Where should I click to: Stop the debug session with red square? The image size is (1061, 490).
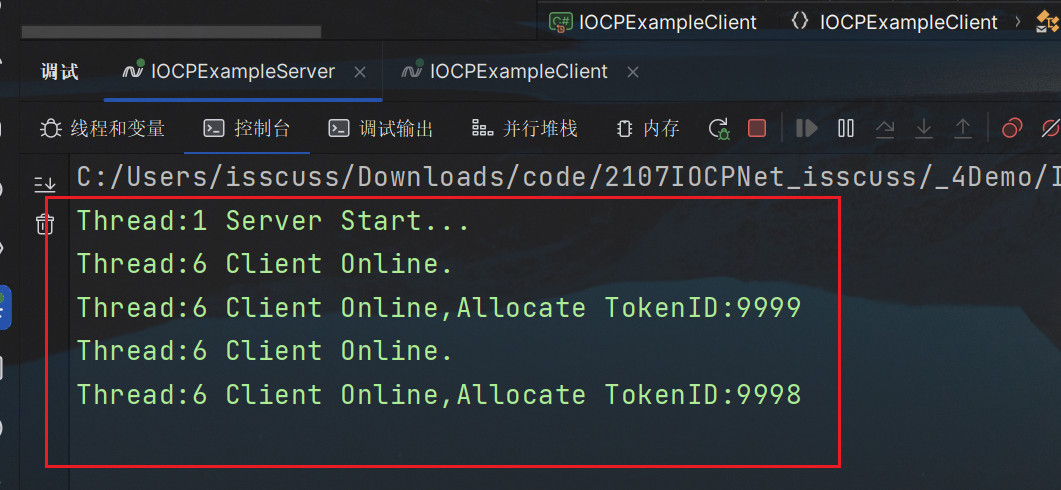(757, 128)
